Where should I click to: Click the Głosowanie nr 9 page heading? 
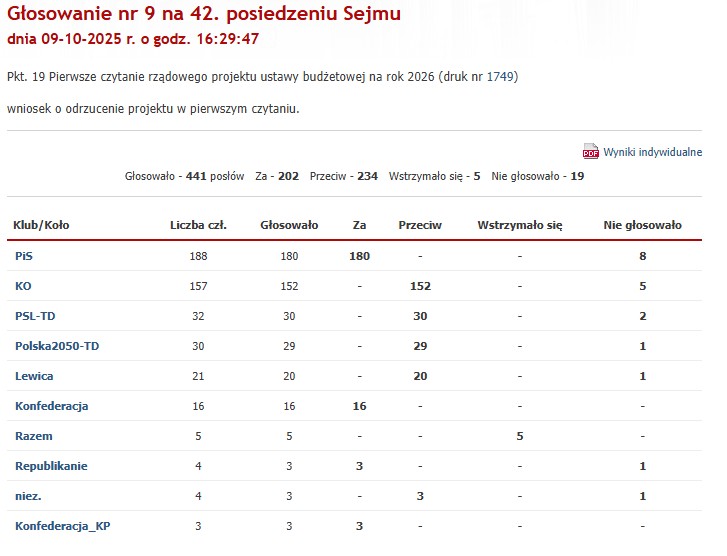pos(204,14)
